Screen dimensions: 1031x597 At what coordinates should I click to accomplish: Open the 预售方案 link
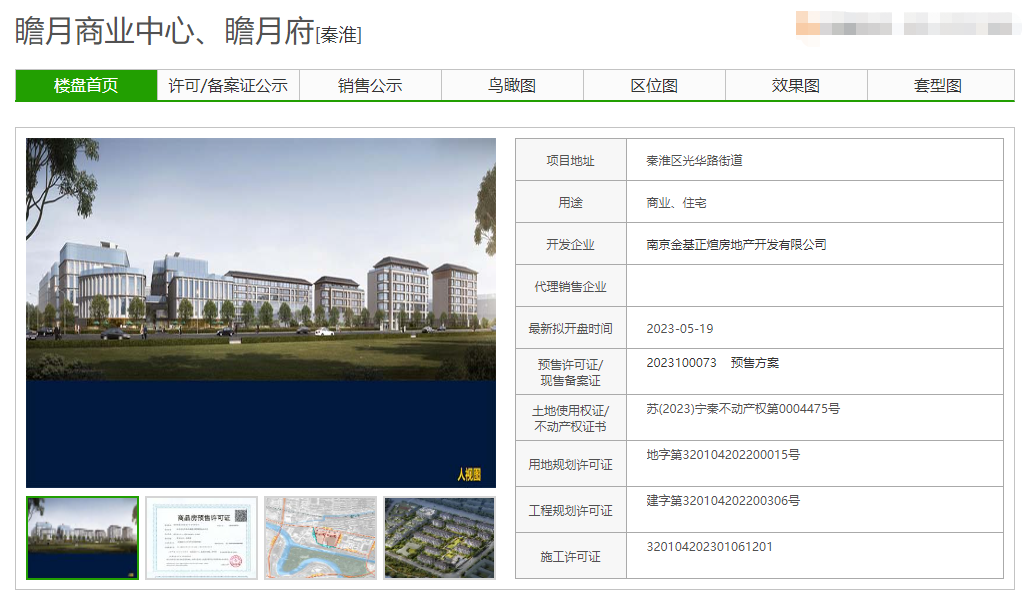754,363
